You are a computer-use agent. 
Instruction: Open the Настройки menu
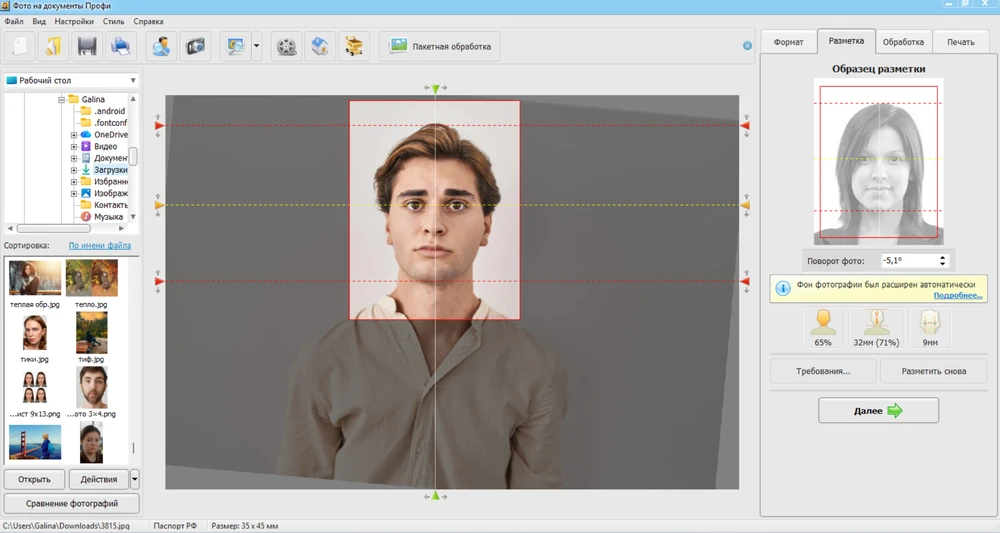pos(74,21)
